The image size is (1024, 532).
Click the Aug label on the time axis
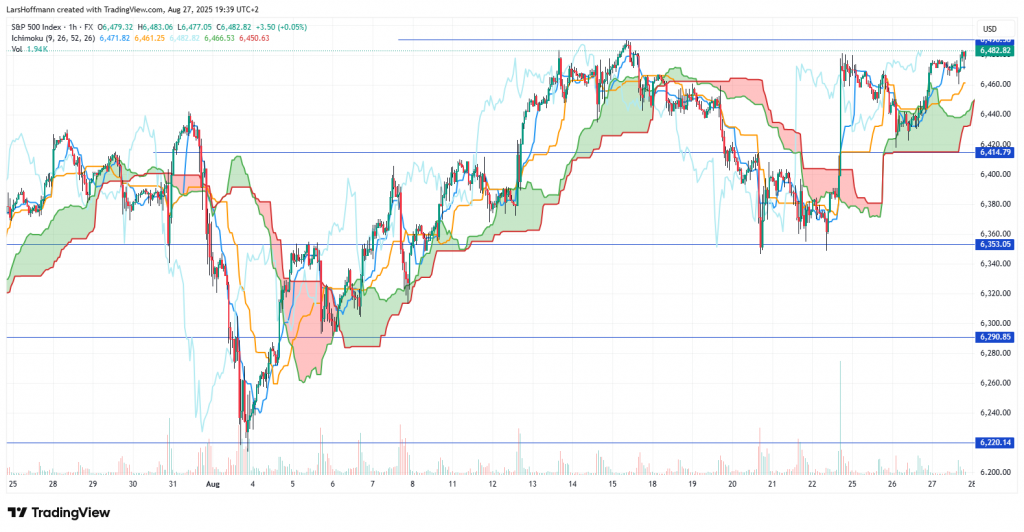coord(211,483)
